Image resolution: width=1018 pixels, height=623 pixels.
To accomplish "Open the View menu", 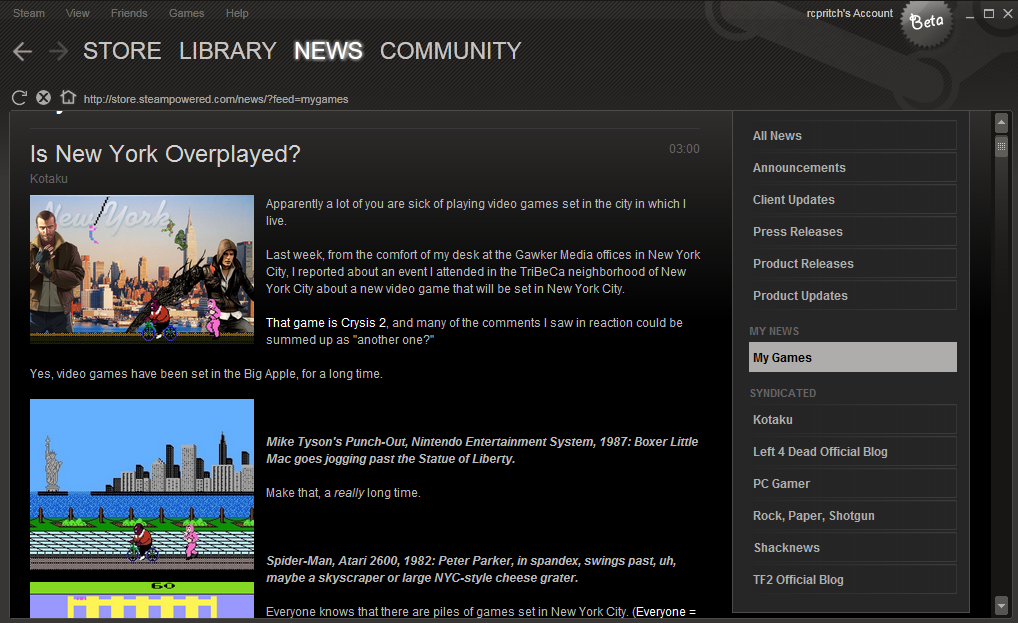I will tap(77, 13).
